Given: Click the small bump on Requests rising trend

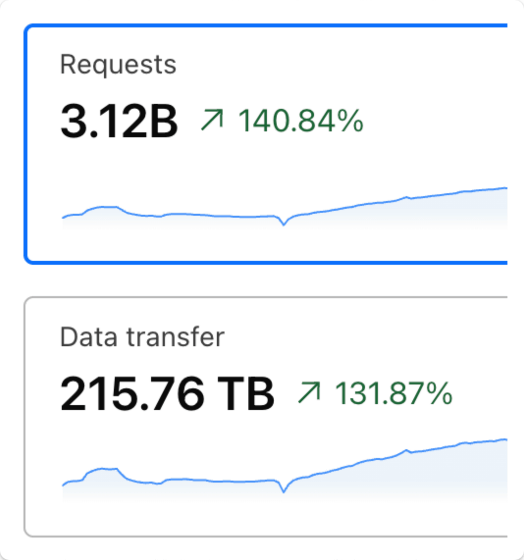Looking at the screenshot, I should point(406,197).
